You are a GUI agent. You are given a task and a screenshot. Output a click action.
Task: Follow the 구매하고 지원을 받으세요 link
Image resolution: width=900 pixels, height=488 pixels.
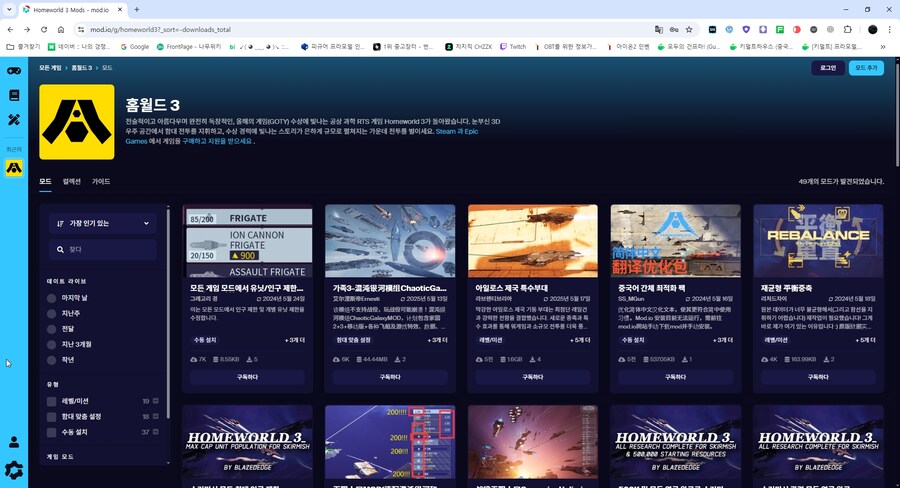tap(217, 141)
